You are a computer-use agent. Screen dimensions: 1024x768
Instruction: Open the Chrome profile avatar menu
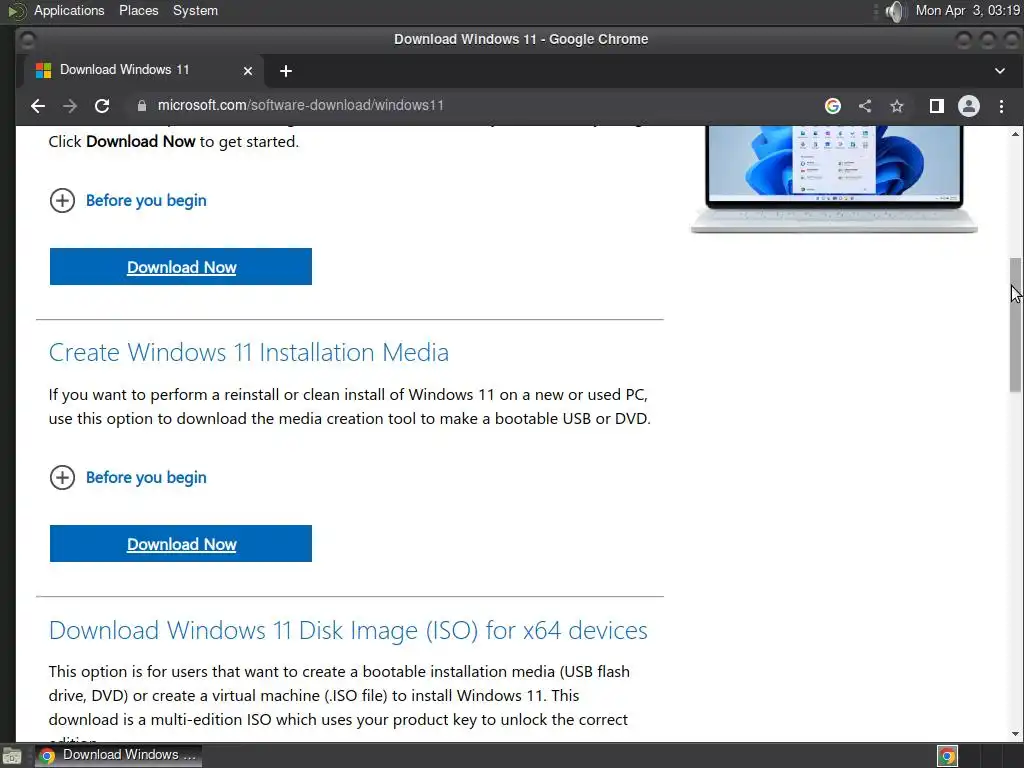[968, 106]
